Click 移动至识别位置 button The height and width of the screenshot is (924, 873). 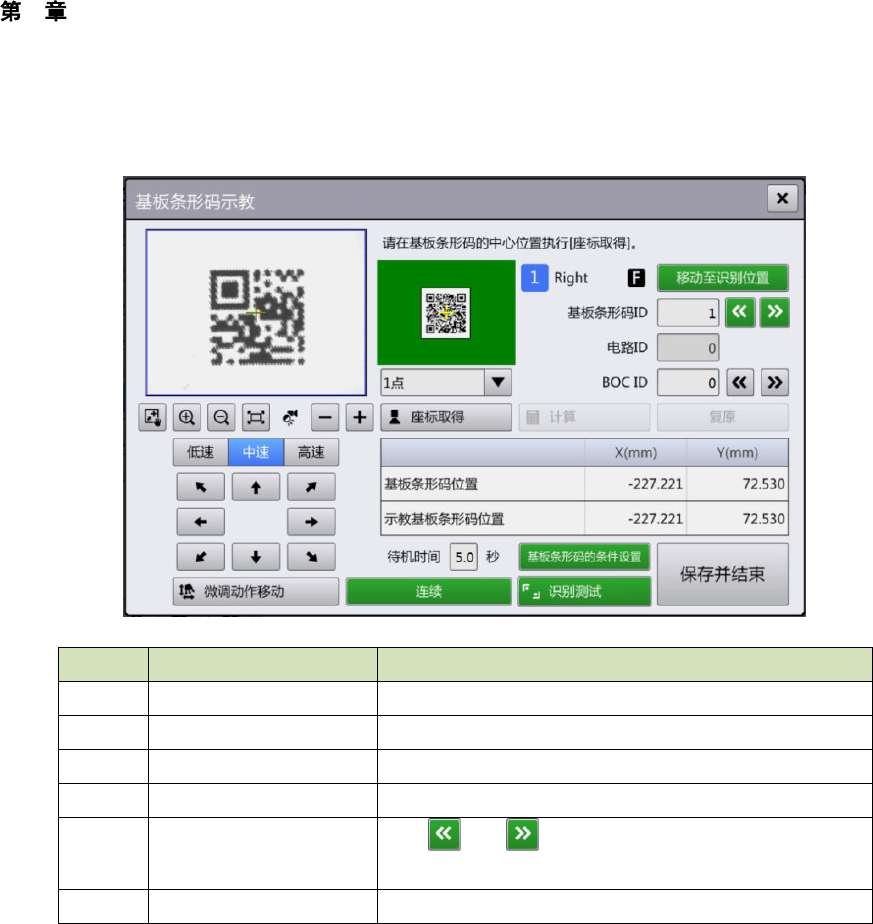click(723, 278)
